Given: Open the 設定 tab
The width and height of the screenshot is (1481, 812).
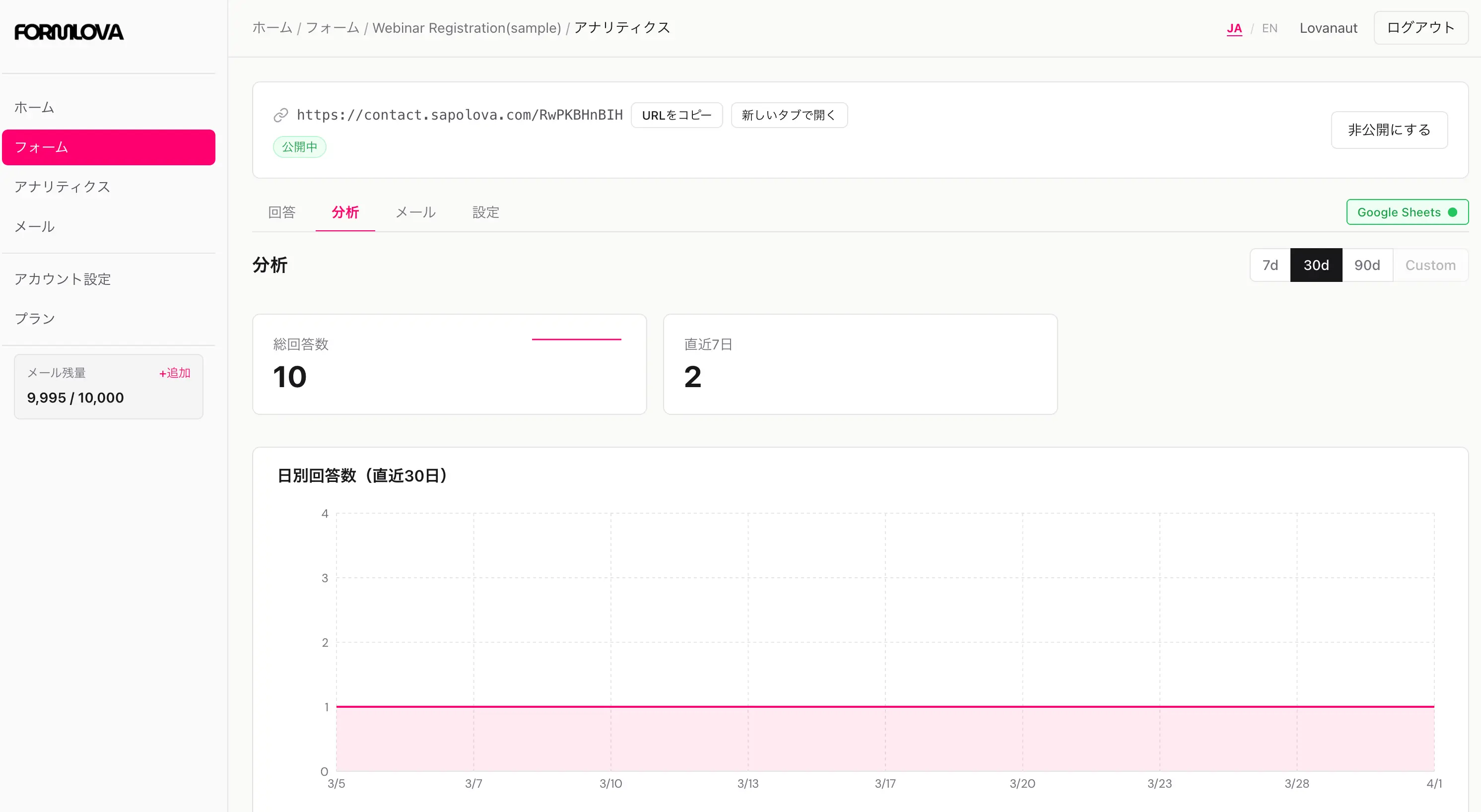Looking at the screenshot, I should (485, 212).
